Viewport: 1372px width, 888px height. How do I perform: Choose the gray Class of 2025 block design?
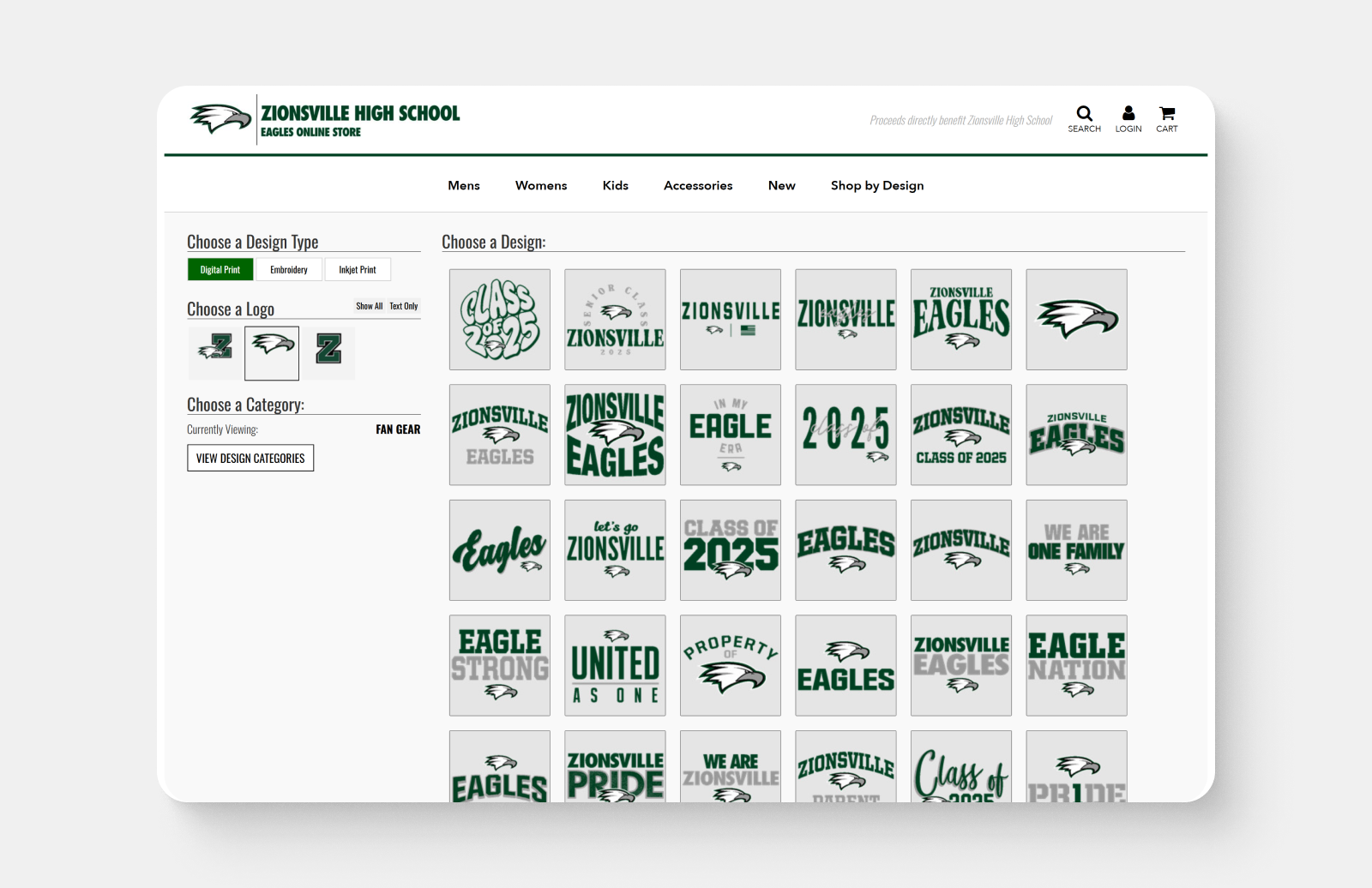click(731, 550)
